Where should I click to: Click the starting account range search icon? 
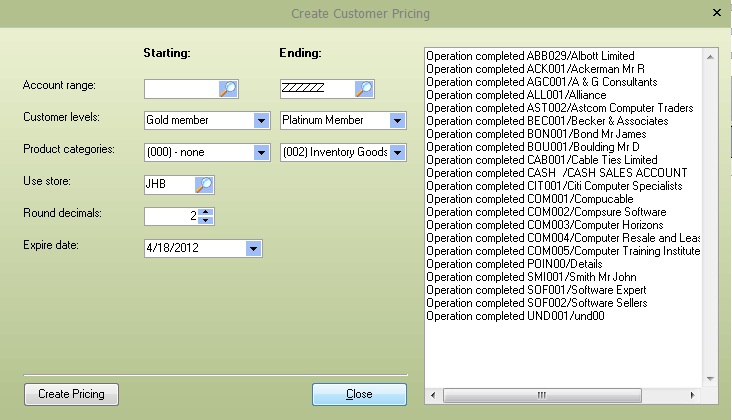coord(228,89)
